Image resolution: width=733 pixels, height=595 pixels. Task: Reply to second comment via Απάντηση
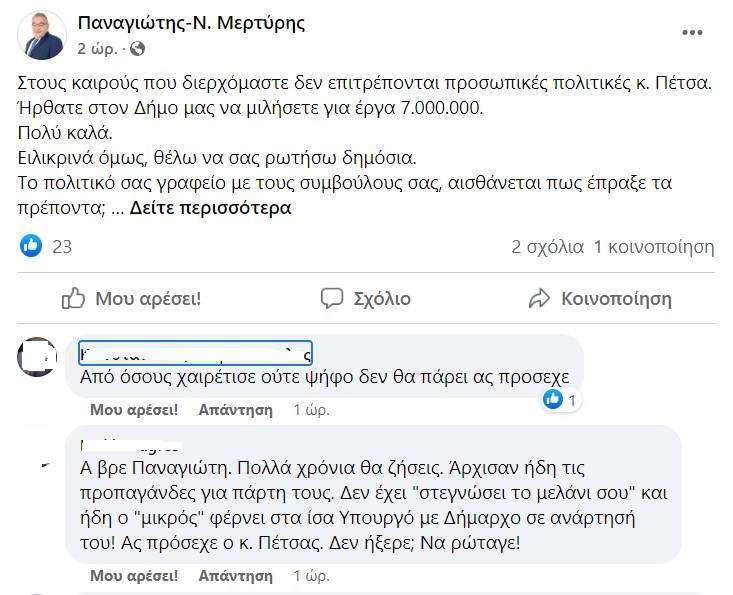(235, 575)
